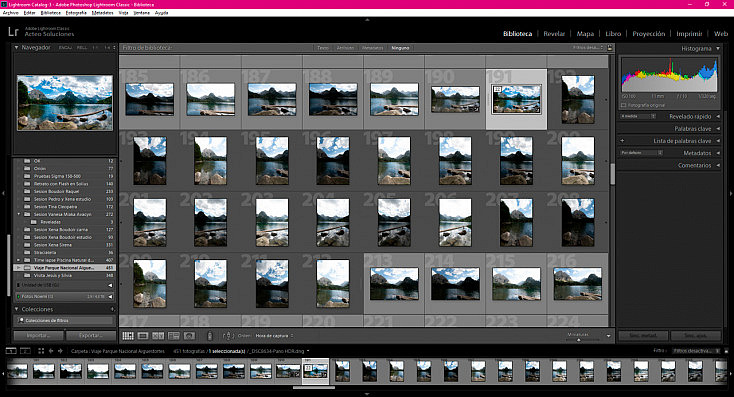Click folder icon of Stracasteria row
Image resolution: width=734 pixels, height=397 pixels.
pos(27,252)
